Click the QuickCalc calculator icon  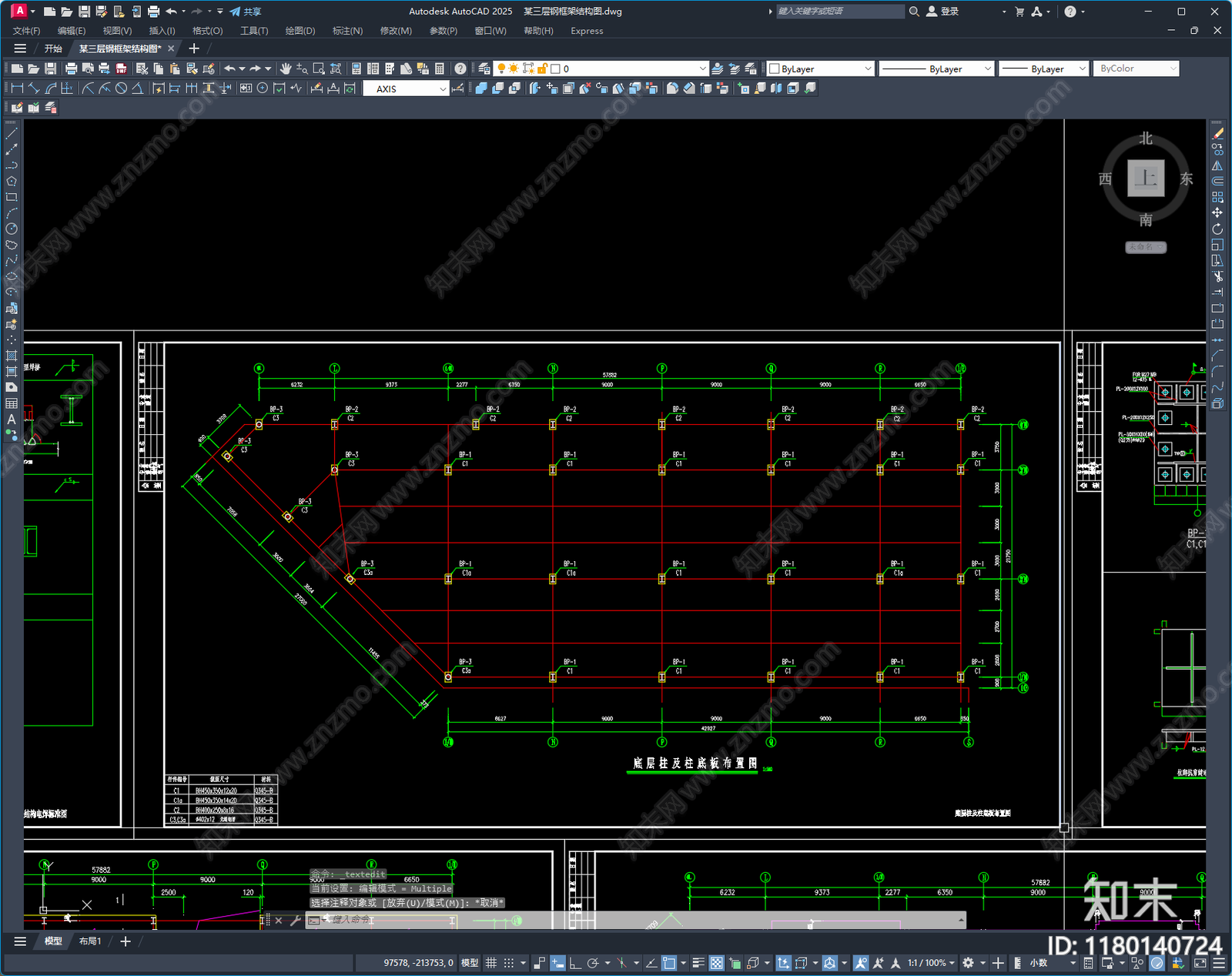point(440,69)
